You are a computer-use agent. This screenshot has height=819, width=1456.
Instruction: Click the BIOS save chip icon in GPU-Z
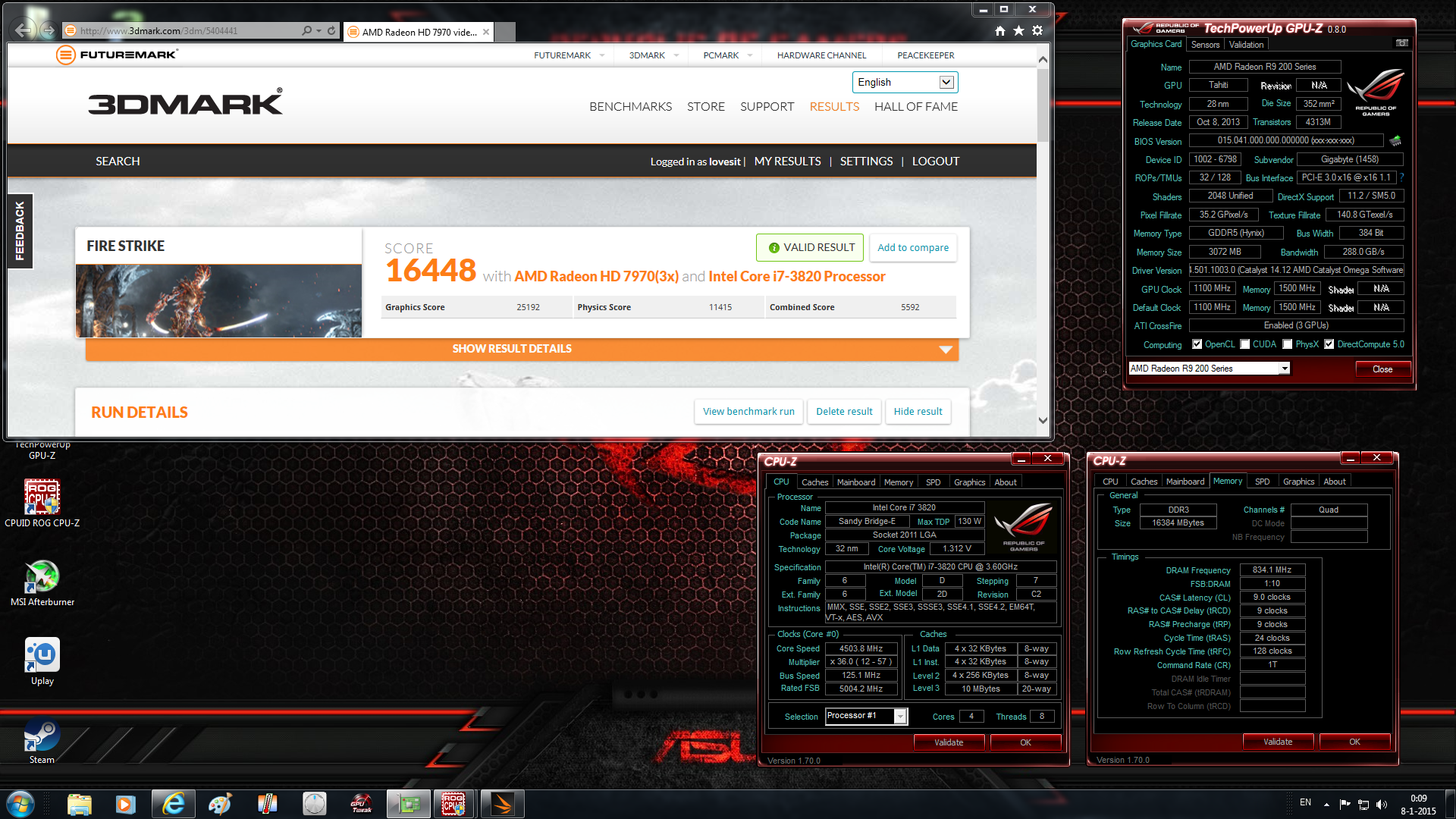pyautogui.click(x=1395, y=140)
